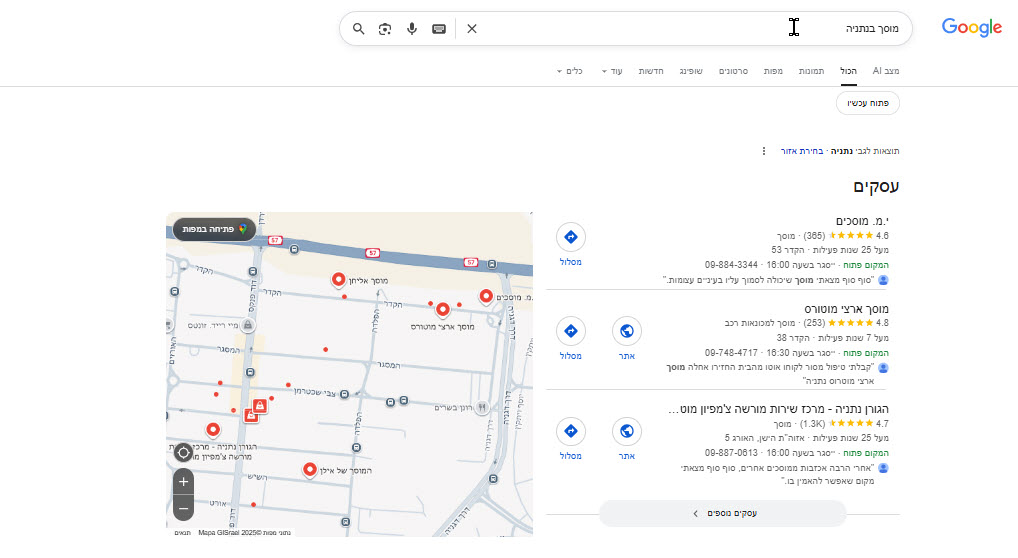The width and height of the screenshot is (1018, 558).
Task: Click פתיחה במפות button on map
Action: (214, 229)
